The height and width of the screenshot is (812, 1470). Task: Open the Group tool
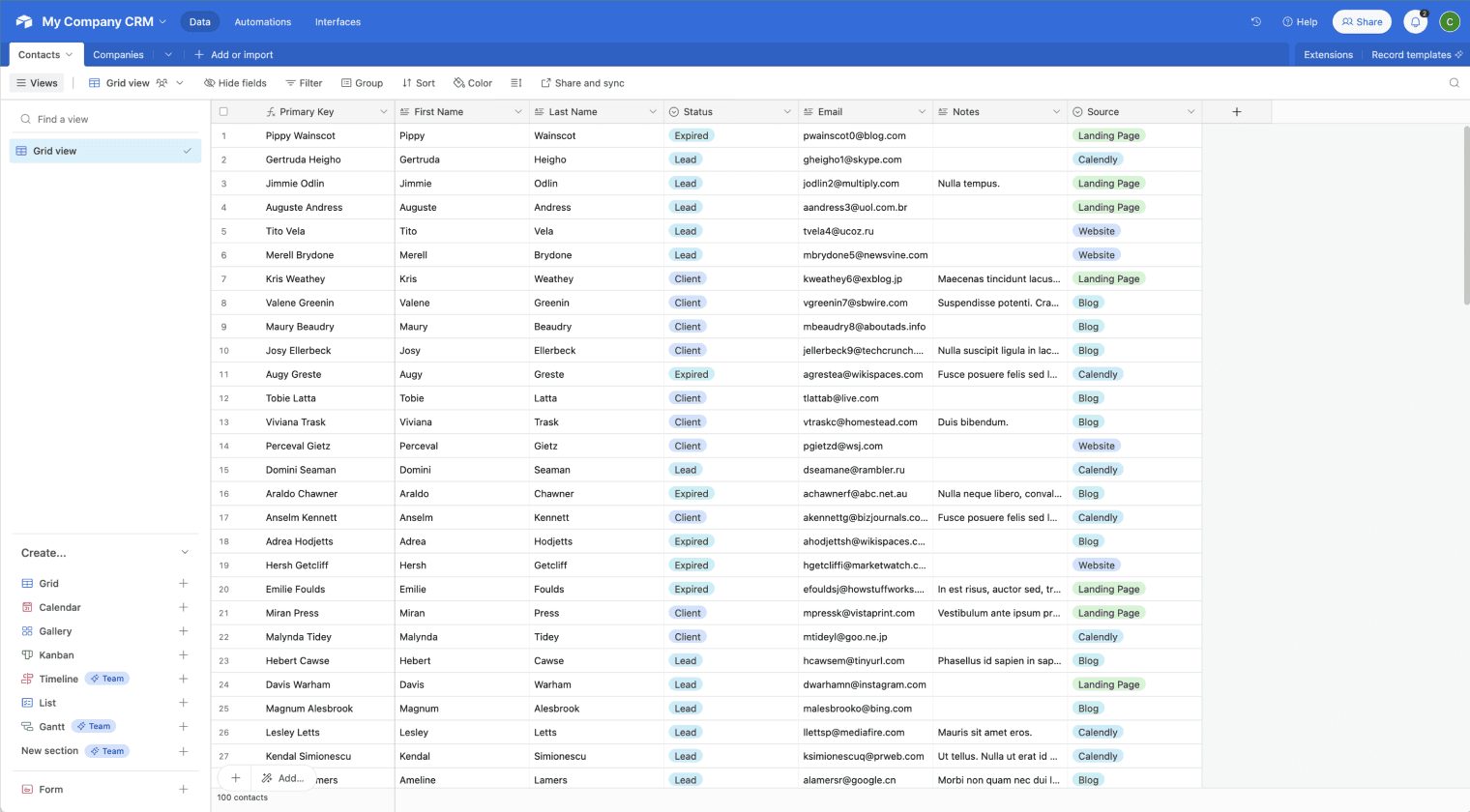(362, 83)
